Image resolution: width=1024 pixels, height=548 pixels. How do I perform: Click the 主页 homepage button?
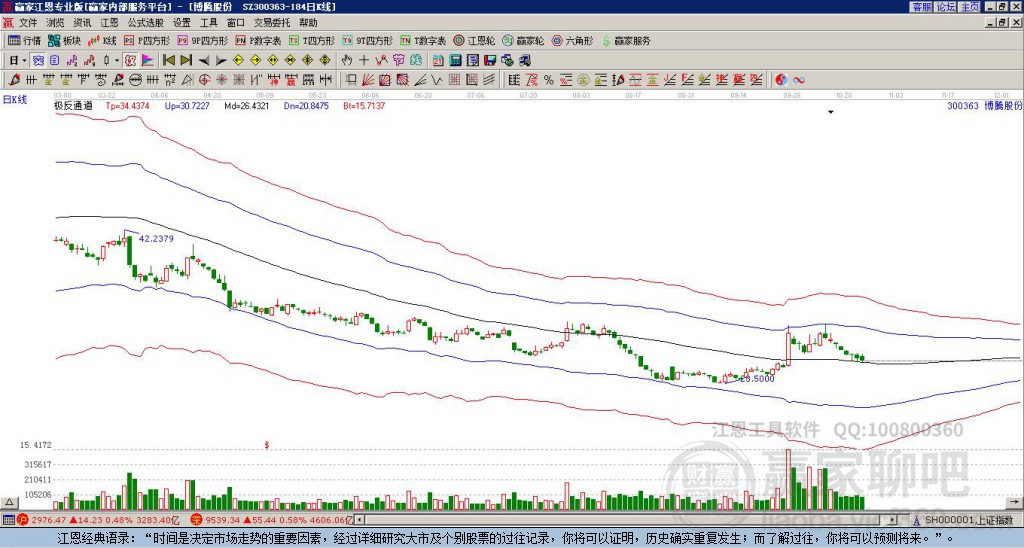pyautogui.click(x=969, y=7)
